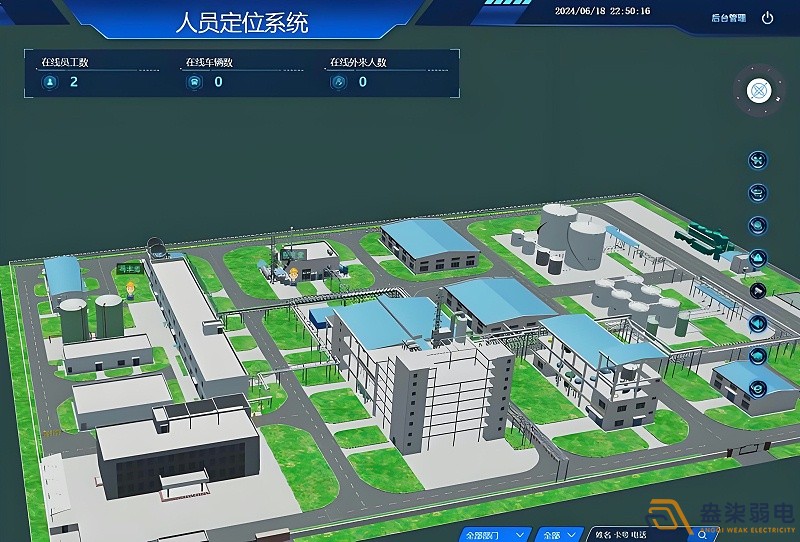Screen dimensions: 800x542
Task: Click the seventh round icon in right toolbar
Action: (758, 356)
